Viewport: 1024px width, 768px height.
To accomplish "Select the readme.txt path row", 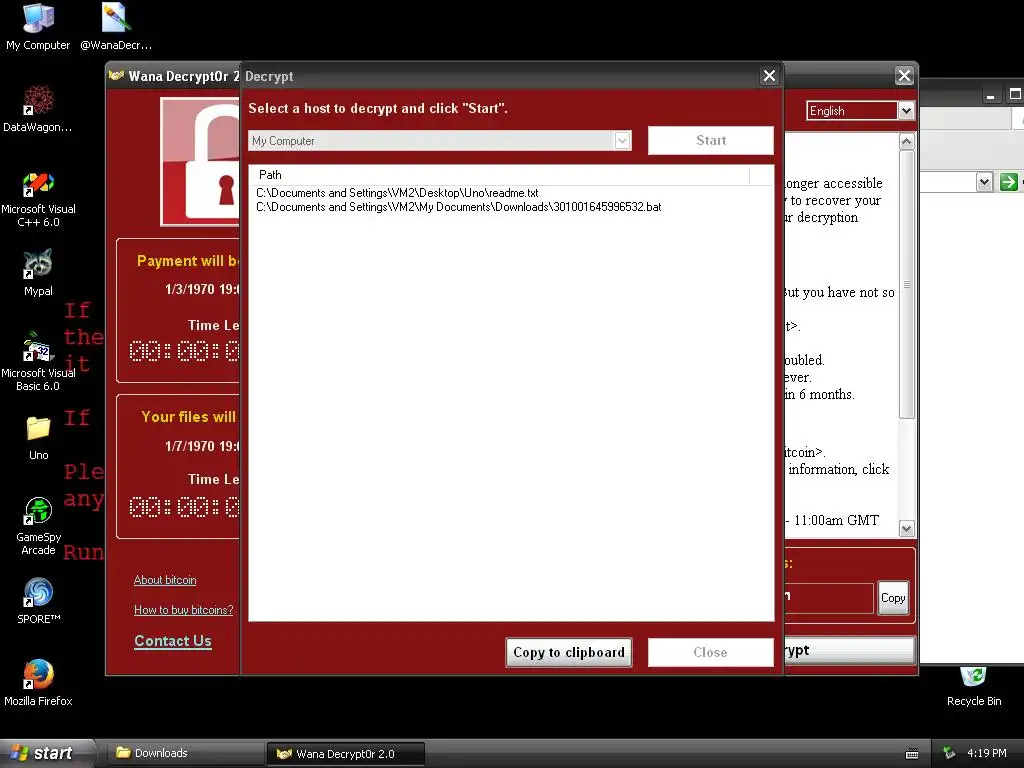I will pyautogui.click(x=397, y=193).
